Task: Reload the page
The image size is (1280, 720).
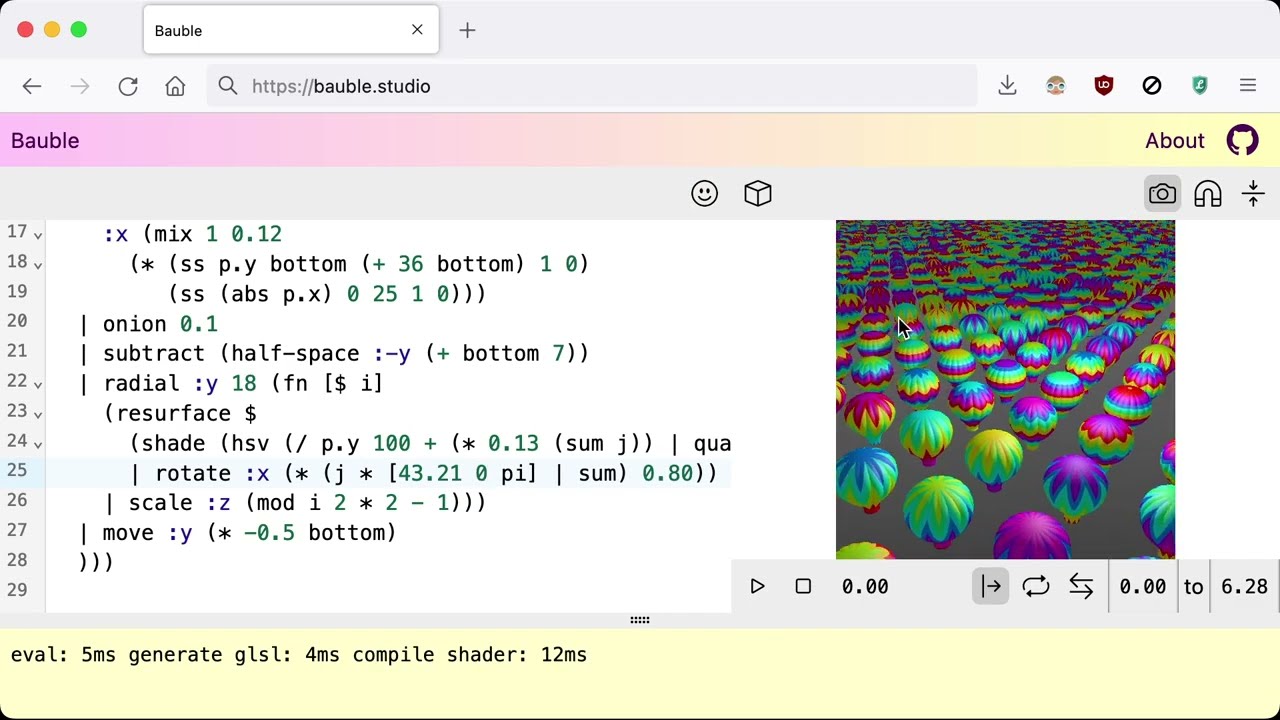Action: pos(128,87)
